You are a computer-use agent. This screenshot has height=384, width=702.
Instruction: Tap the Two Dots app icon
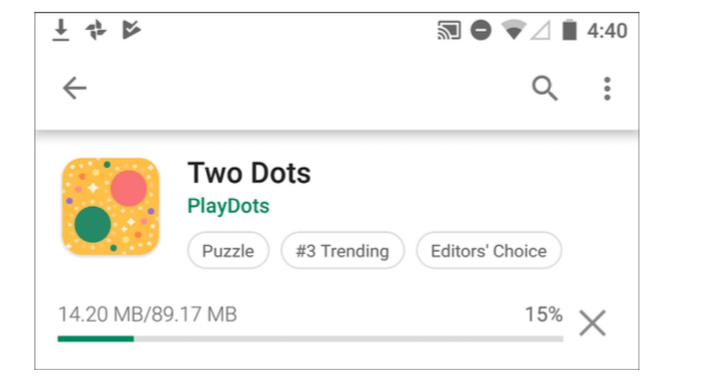click(111, 206)
